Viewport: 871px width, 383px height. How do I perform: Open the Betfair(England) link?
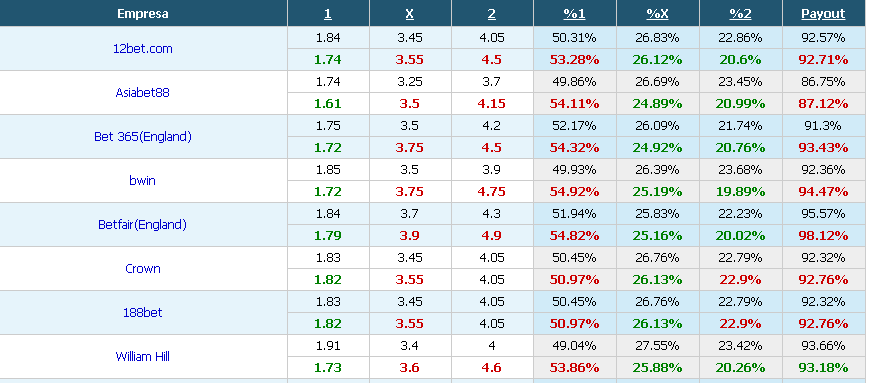click(x=143, y=225)
